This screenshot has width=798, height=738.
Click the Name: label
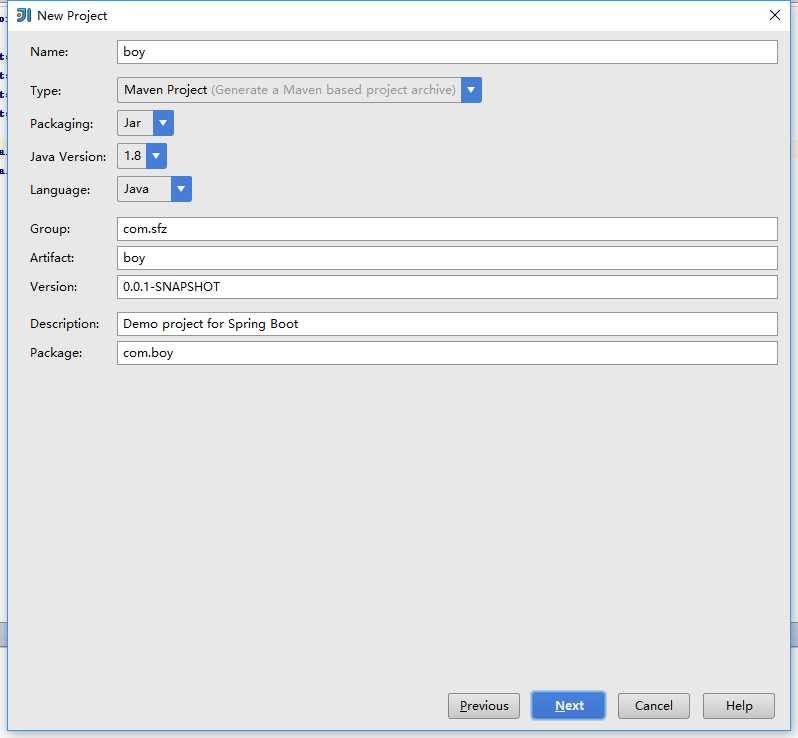(49, 52)
